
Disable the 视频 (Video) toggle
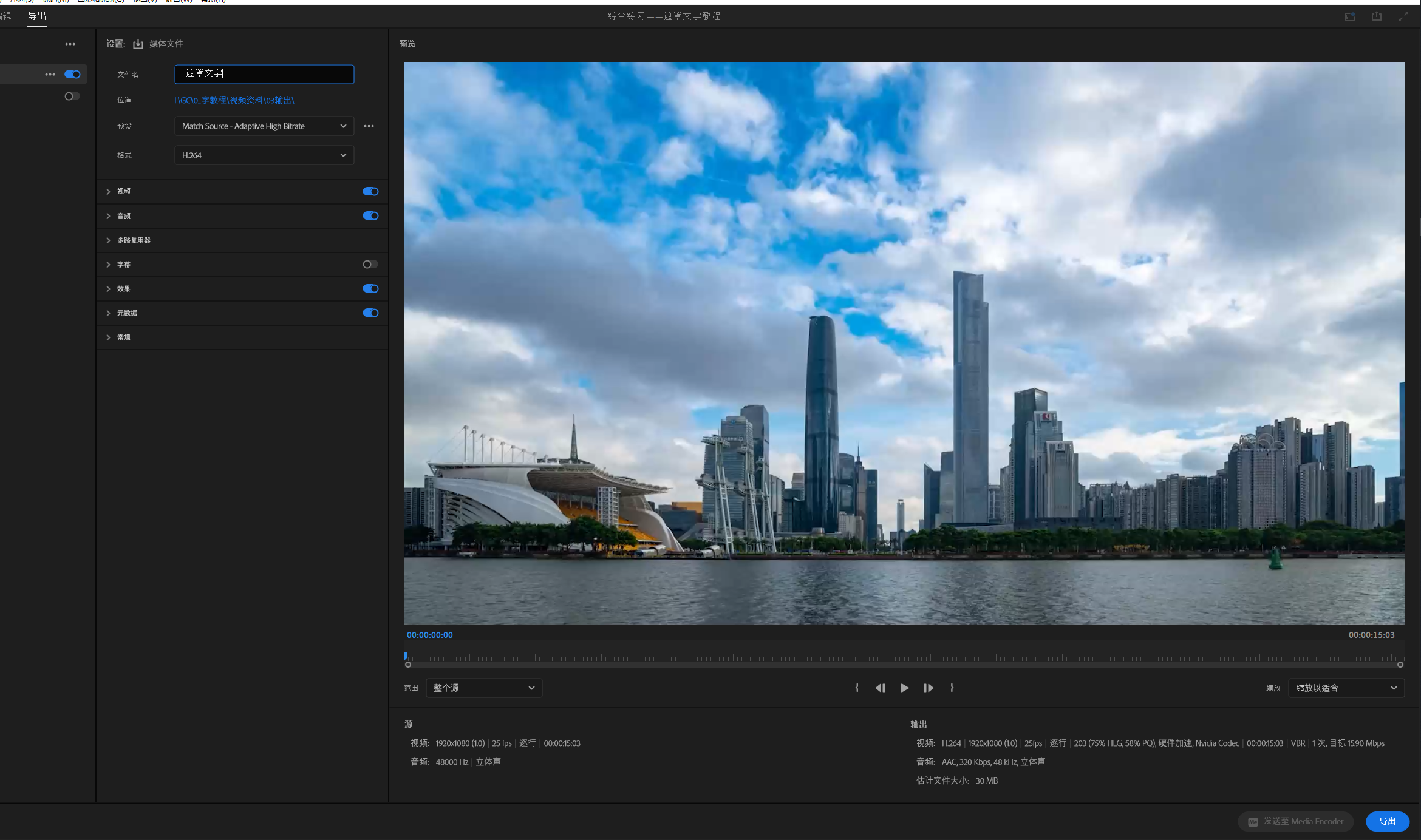click(x=370, y=191)
